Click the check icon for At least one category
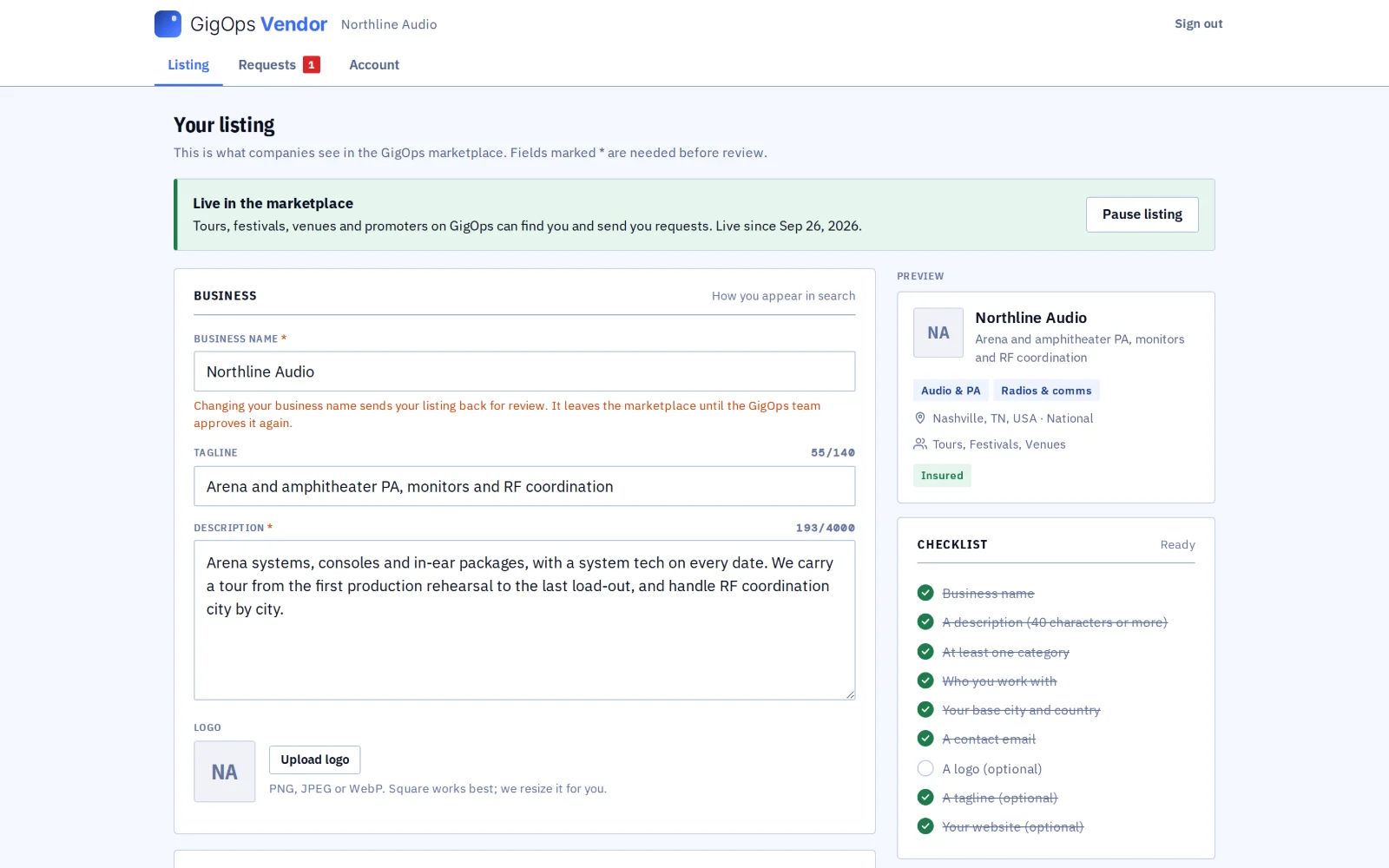Image resolution: width=1389 pixels, height=868 pixels. (x=925, y=652)
